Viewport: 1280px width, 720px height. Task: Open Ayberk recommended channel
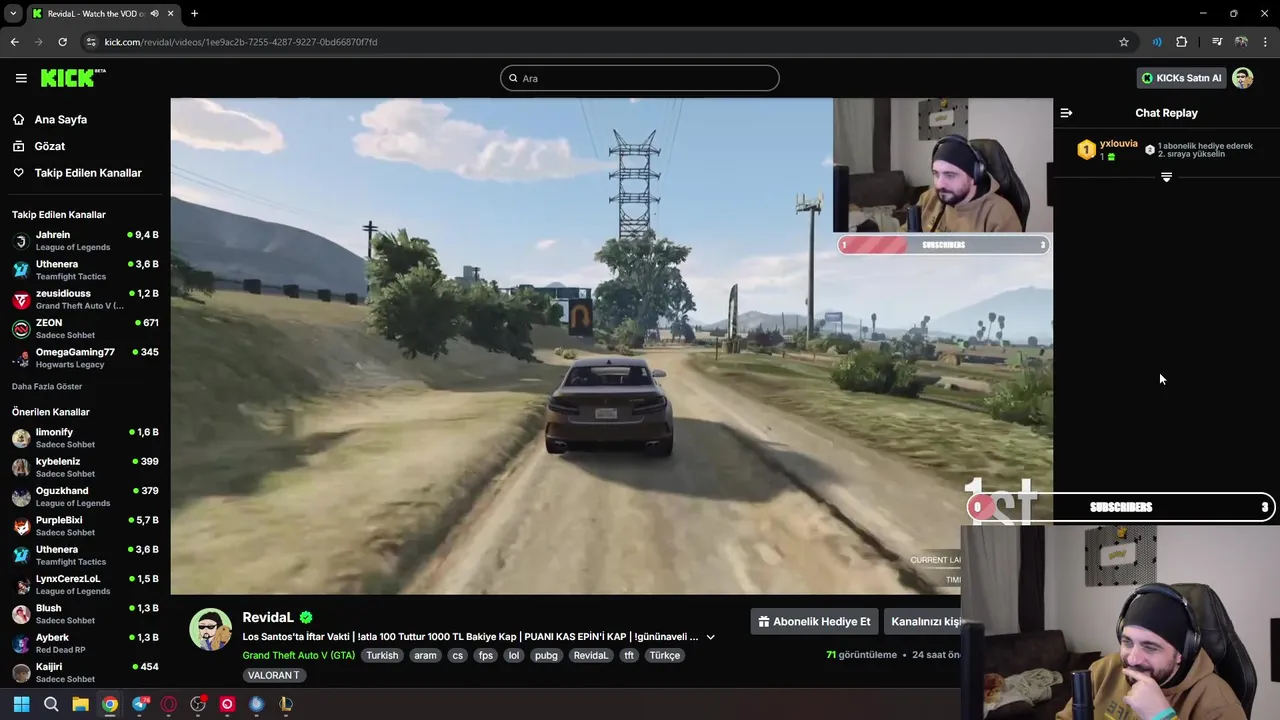click(85, 643)
